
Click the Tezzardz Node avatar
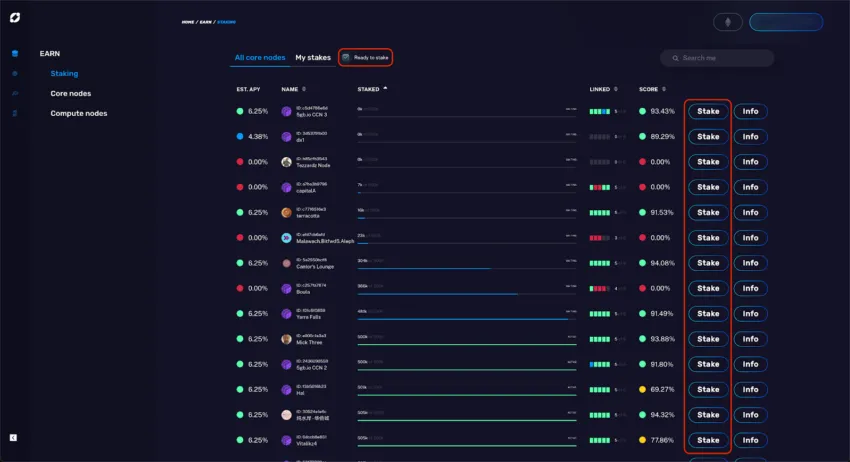286,162
